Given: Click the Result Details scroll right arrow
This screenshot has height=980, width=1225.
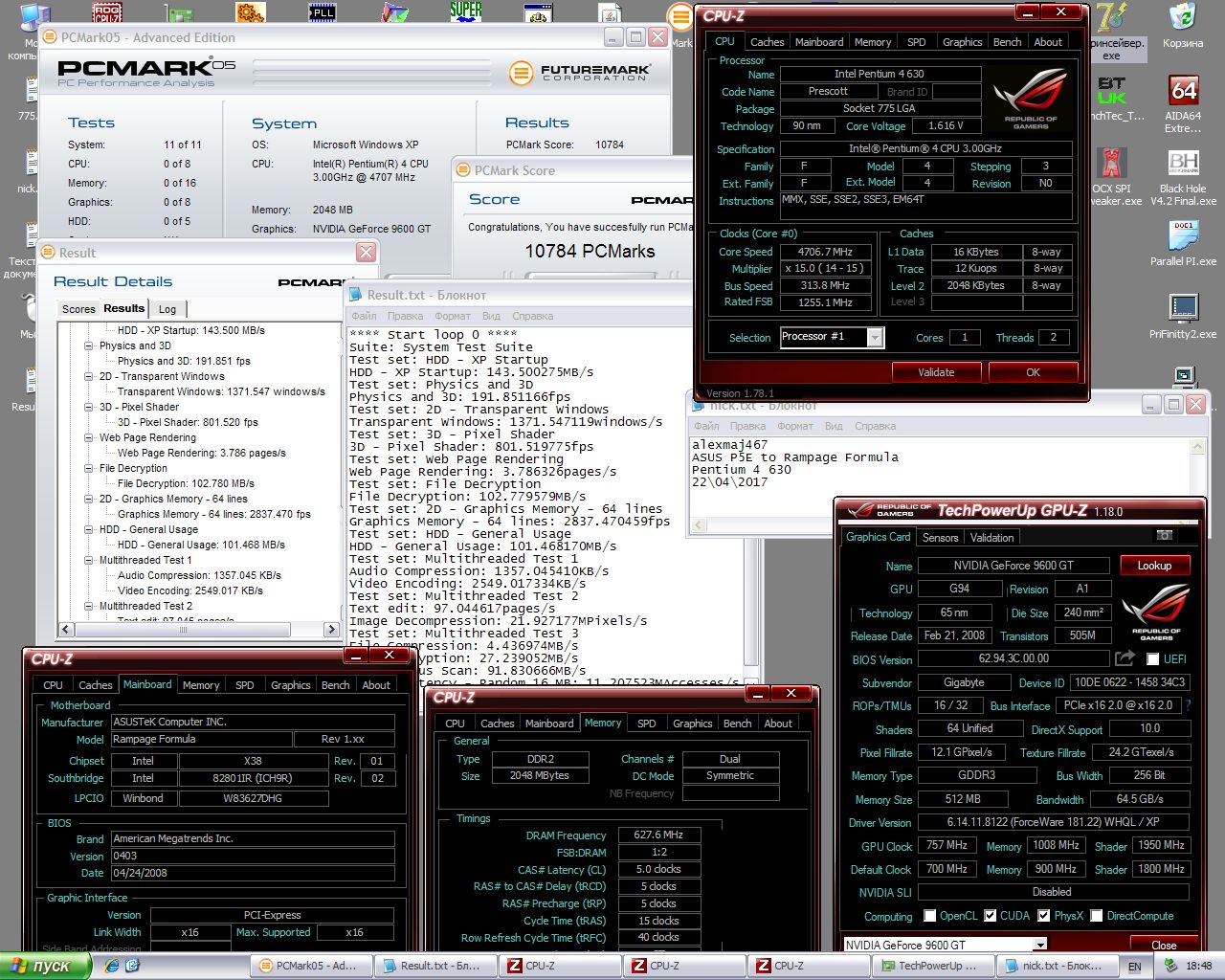Looking at the screenshot, I should coord(331,629).
